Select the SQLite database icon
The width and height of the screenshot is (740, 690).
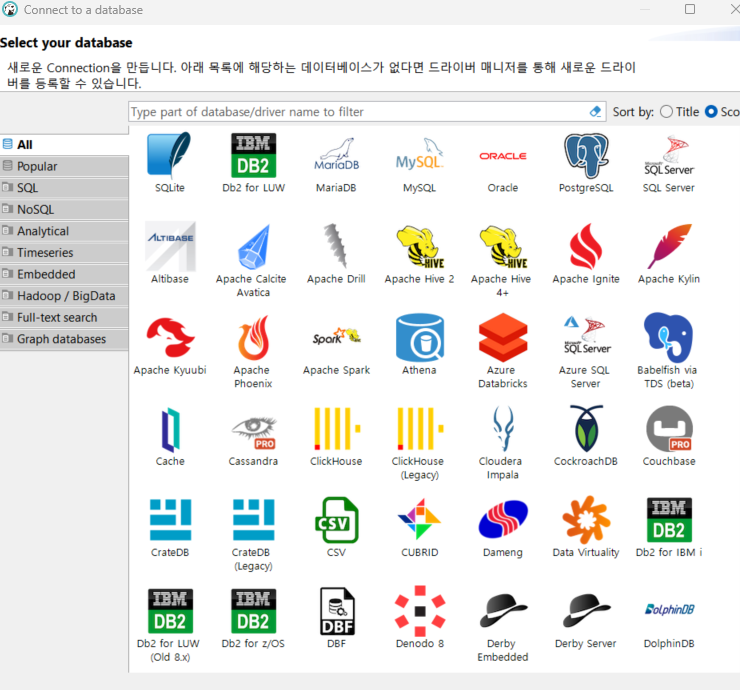pyautogui.click(x=170, y=155)
